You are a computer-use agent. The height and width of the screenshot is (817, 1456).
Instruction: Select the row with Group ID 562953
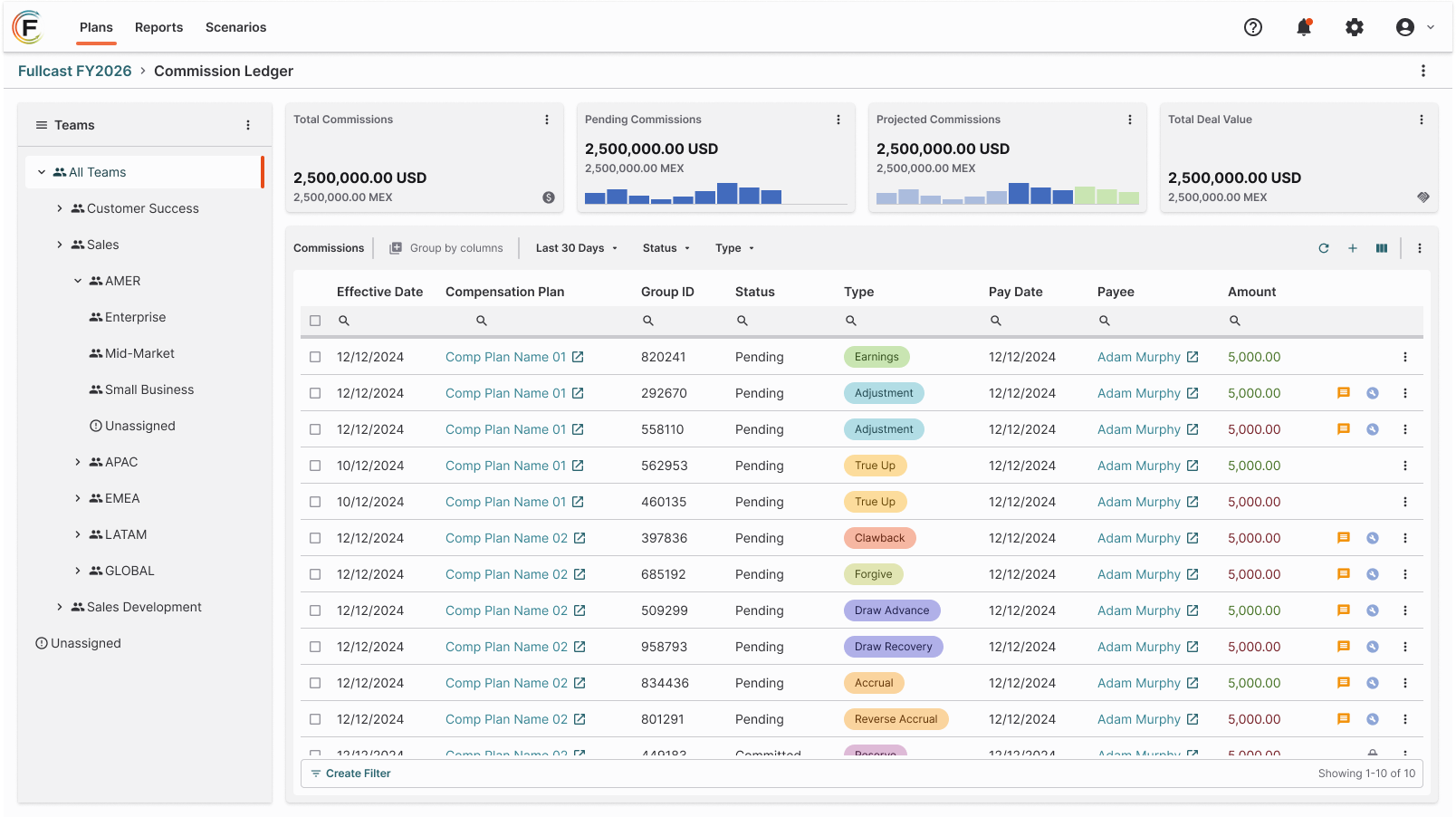pos(315,466)
